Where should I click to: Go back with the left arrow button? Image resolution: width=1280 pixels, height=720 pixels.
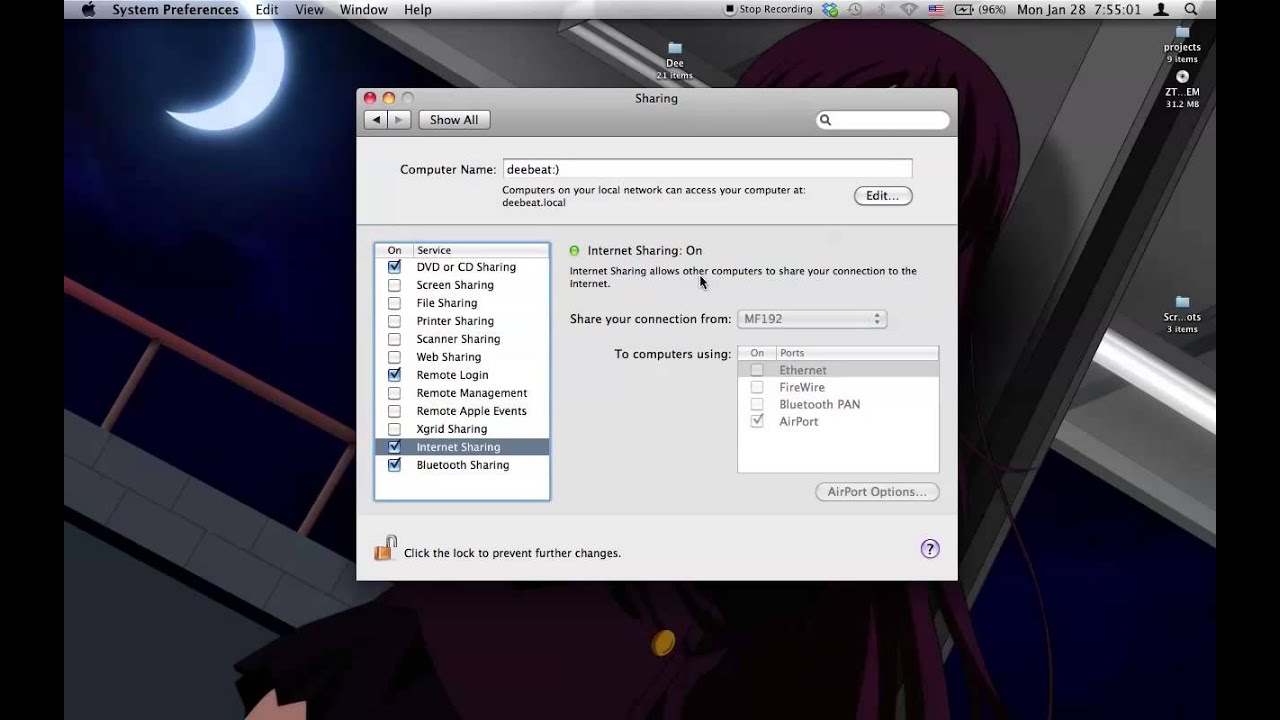pyautogui.click(x=376, y=120)
